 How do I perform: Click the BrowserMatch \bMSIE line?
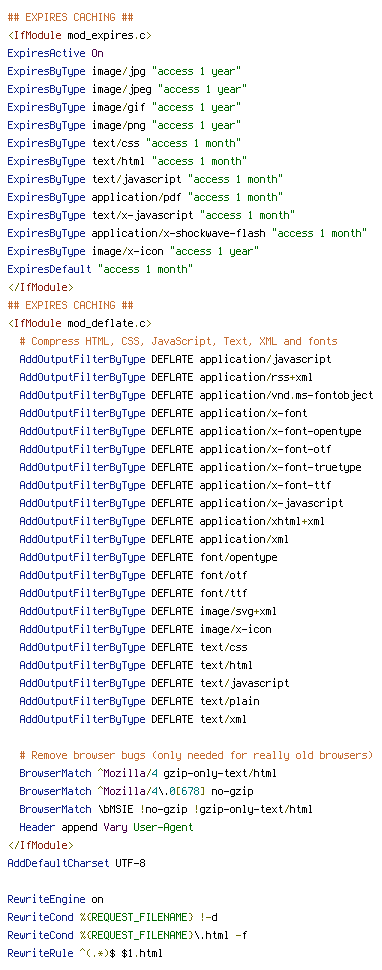pyautogui.click(x=166, y=809)
